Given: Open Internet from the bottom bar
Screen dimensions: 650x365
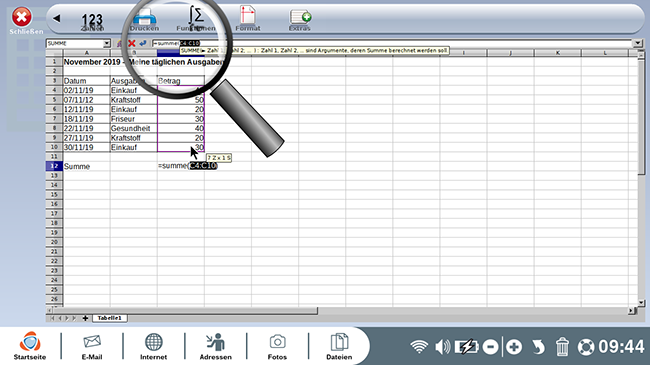Looking at the screenshot, I should tap(153, 347).
